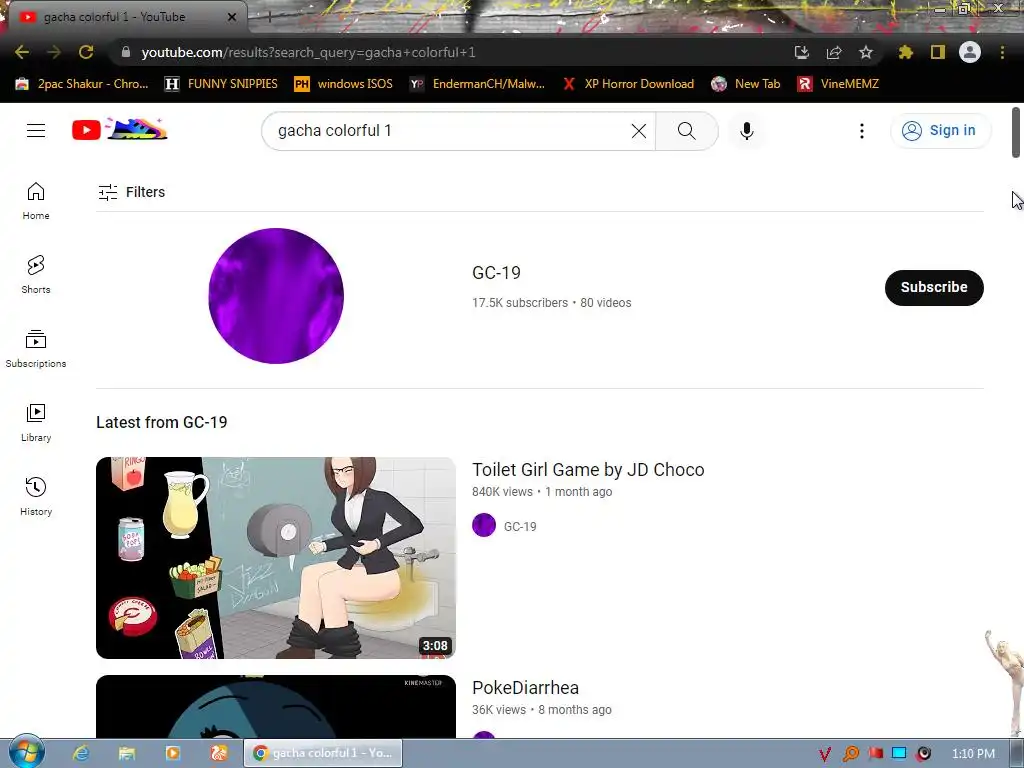Click the network monitor tray icon
1024x768 pixels.
899,753
